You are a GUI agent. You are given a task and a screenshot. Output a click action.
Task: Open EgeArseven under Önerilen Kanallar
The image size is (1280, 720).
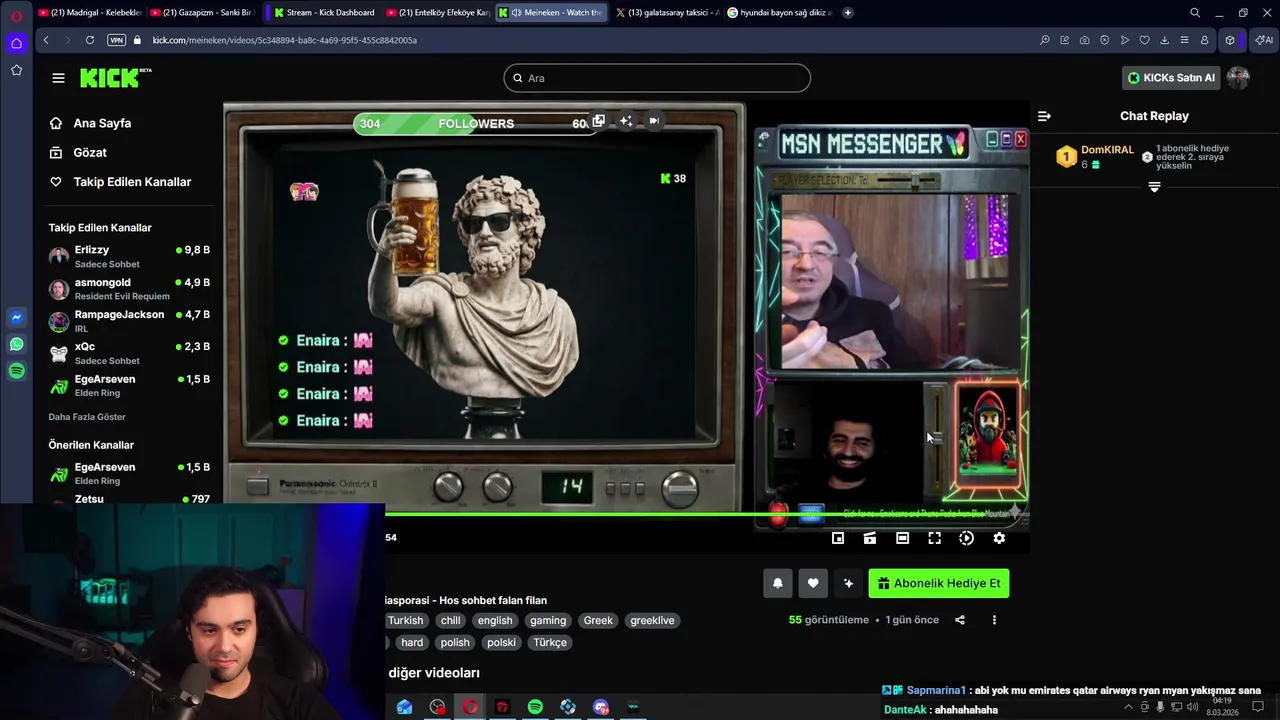point(129,474)
